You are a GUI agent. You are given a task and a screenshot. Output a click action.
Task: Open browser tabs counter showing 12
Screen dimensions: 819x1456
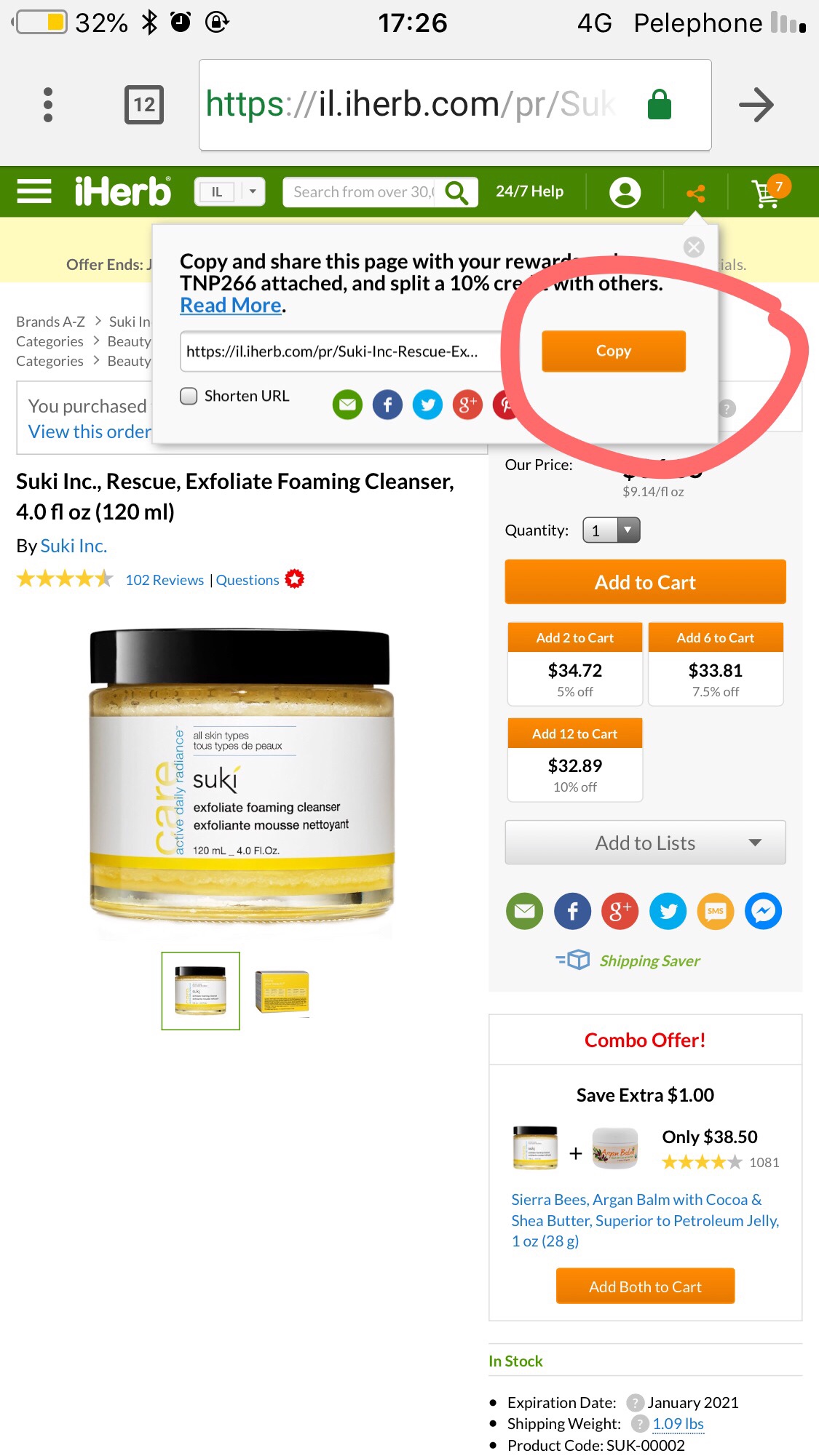tap(144, 105)
